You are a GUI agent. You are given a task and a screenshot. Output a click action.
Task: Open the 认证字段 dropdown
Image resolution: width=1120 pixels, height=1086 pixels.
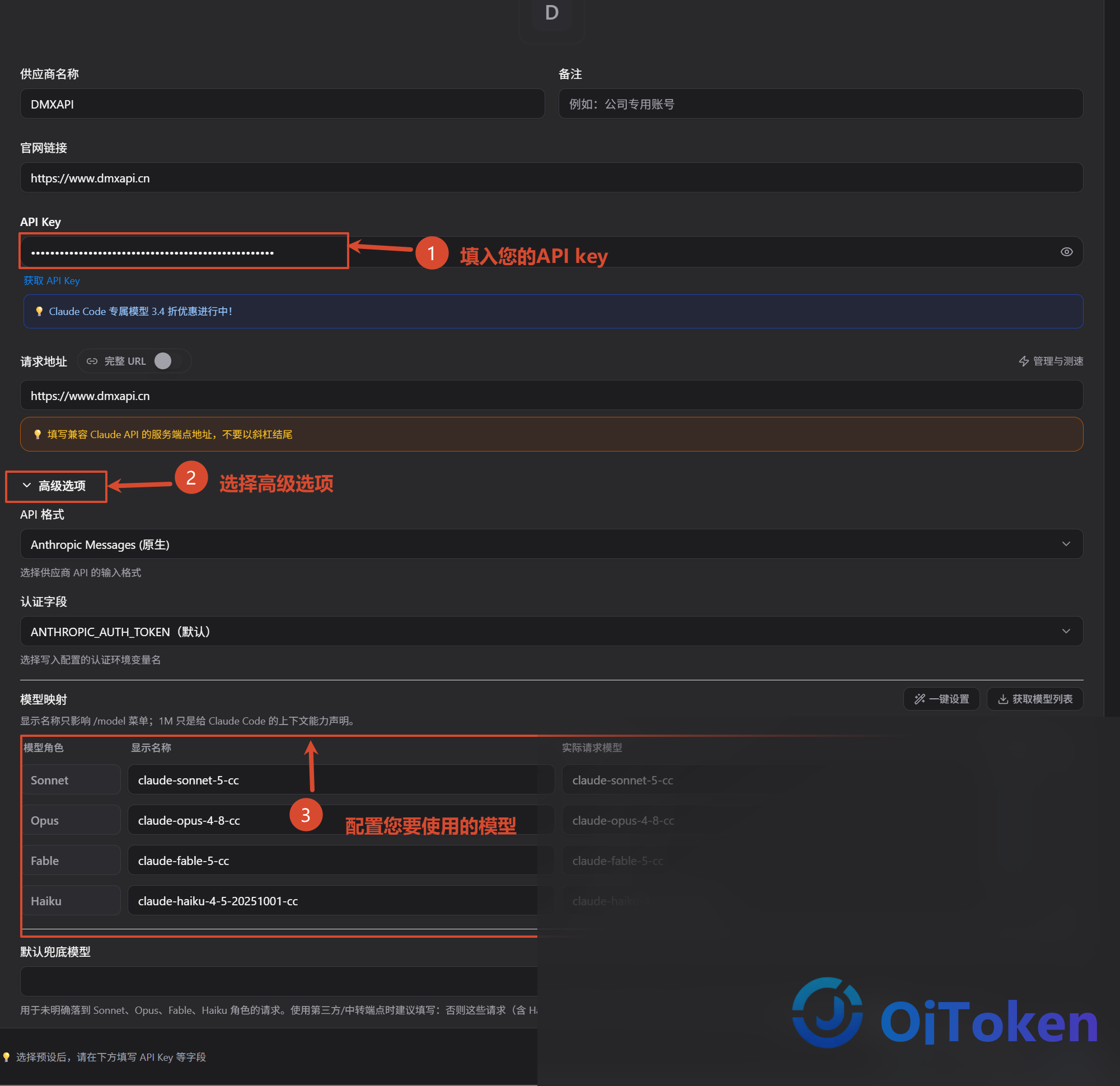[x=551, y=631]
